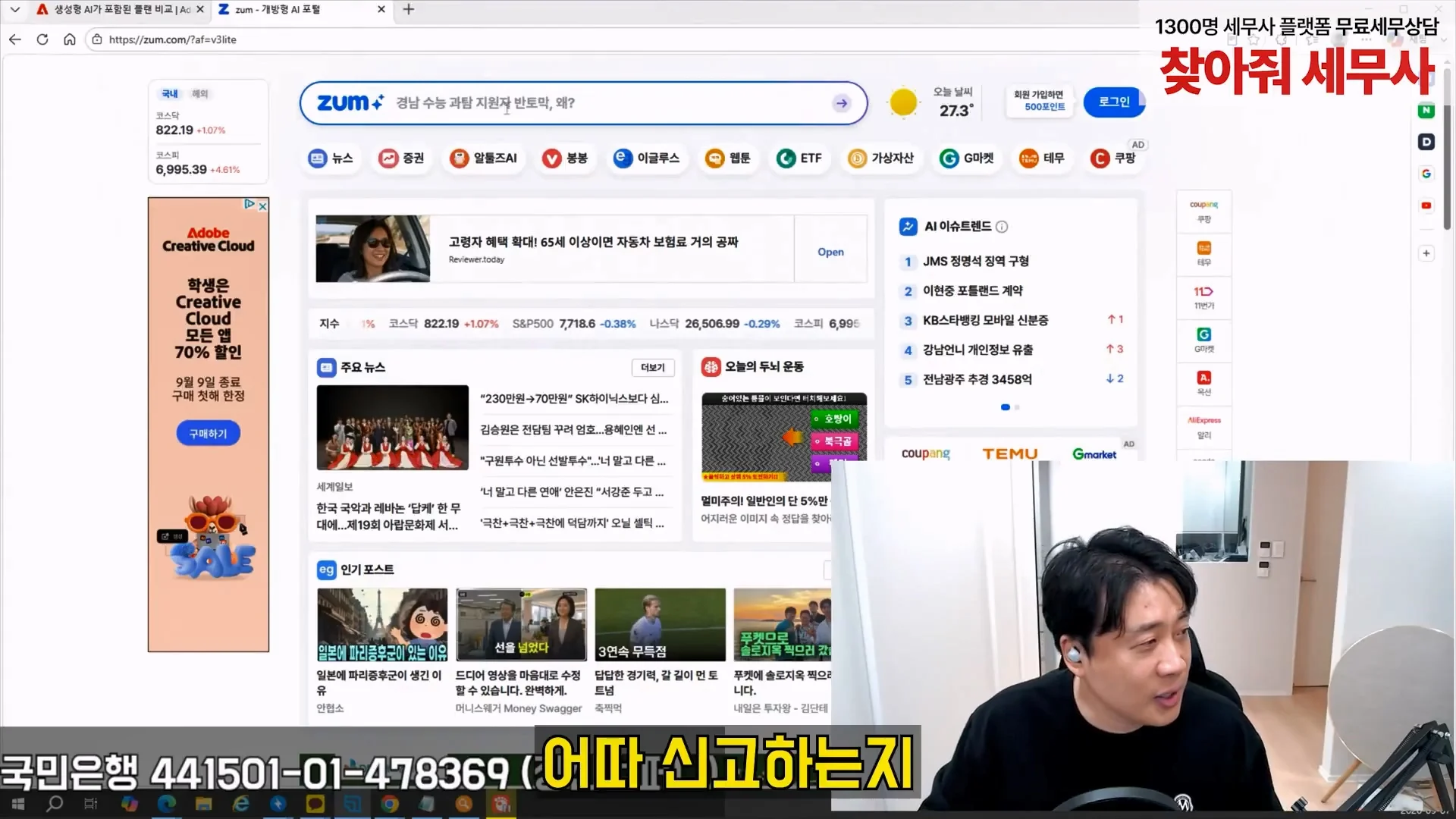Open Daum from the browser side panel
Image resolution: width=1456 pixels, height=819 pixels.
tap(1426, 142)
